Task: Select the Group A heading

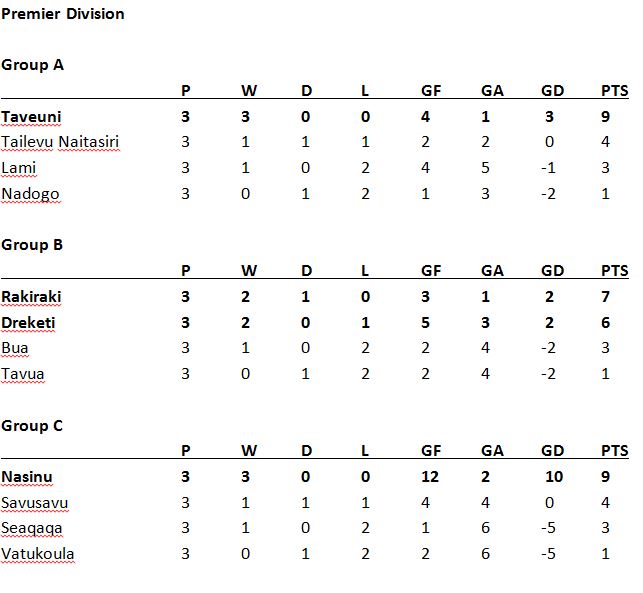Action: (32, 65)
